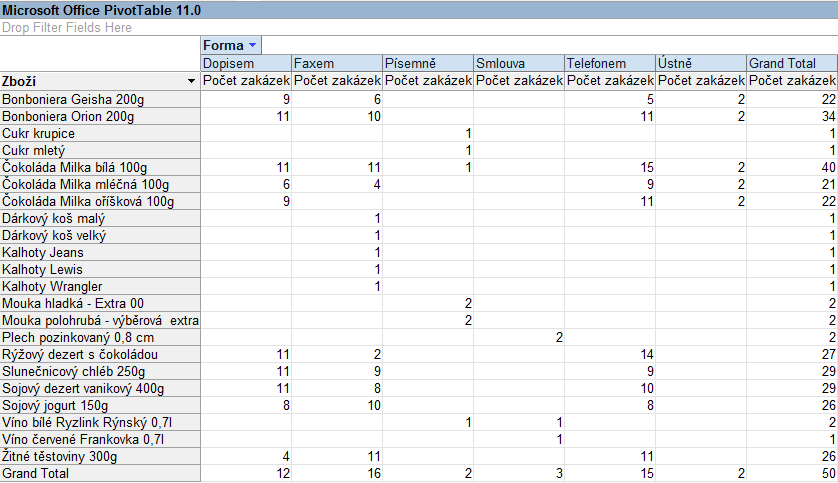Open the Zboží field dropdown arrow
The height and width of the screenshot is (483, 838).
(x=191, y=81)
